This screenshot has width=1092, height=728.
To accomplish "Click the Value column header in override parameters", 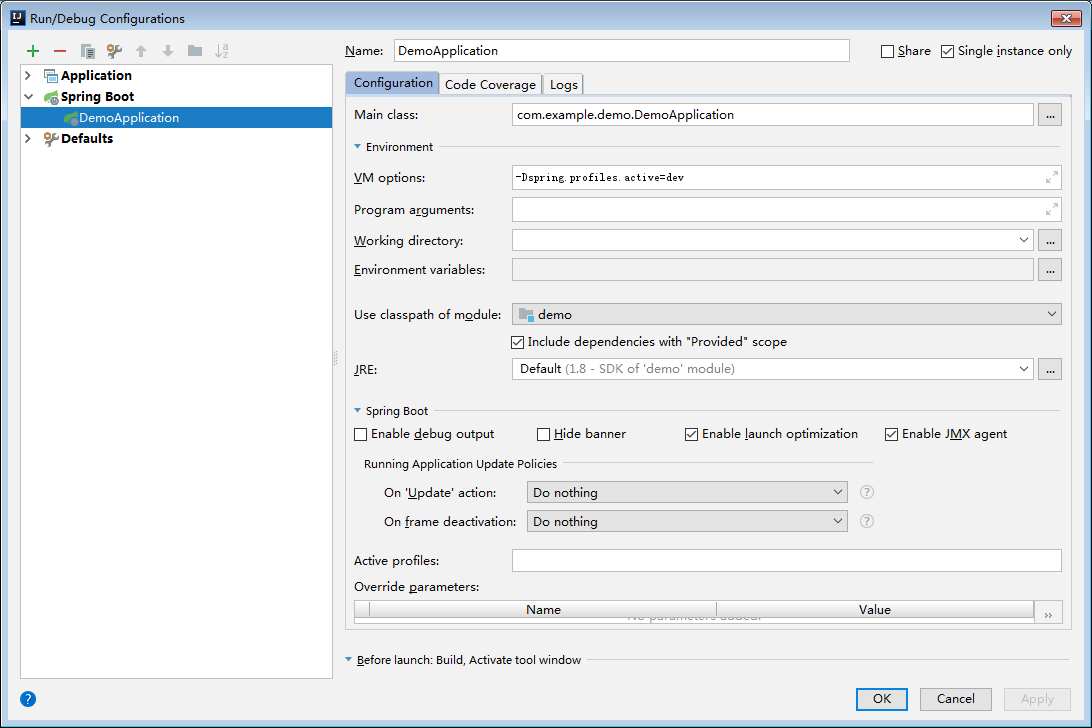I will click(875, 610).
